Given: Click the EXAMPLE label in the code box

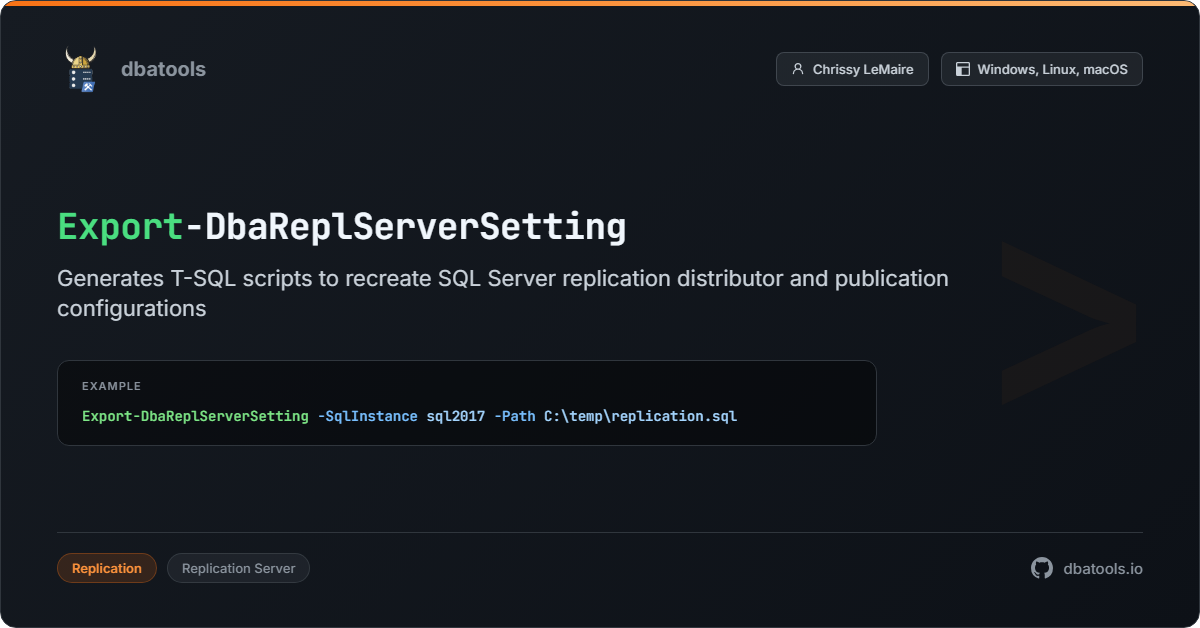Looking at the screenshot, I should pyautogui.click(x=111, y=386).
